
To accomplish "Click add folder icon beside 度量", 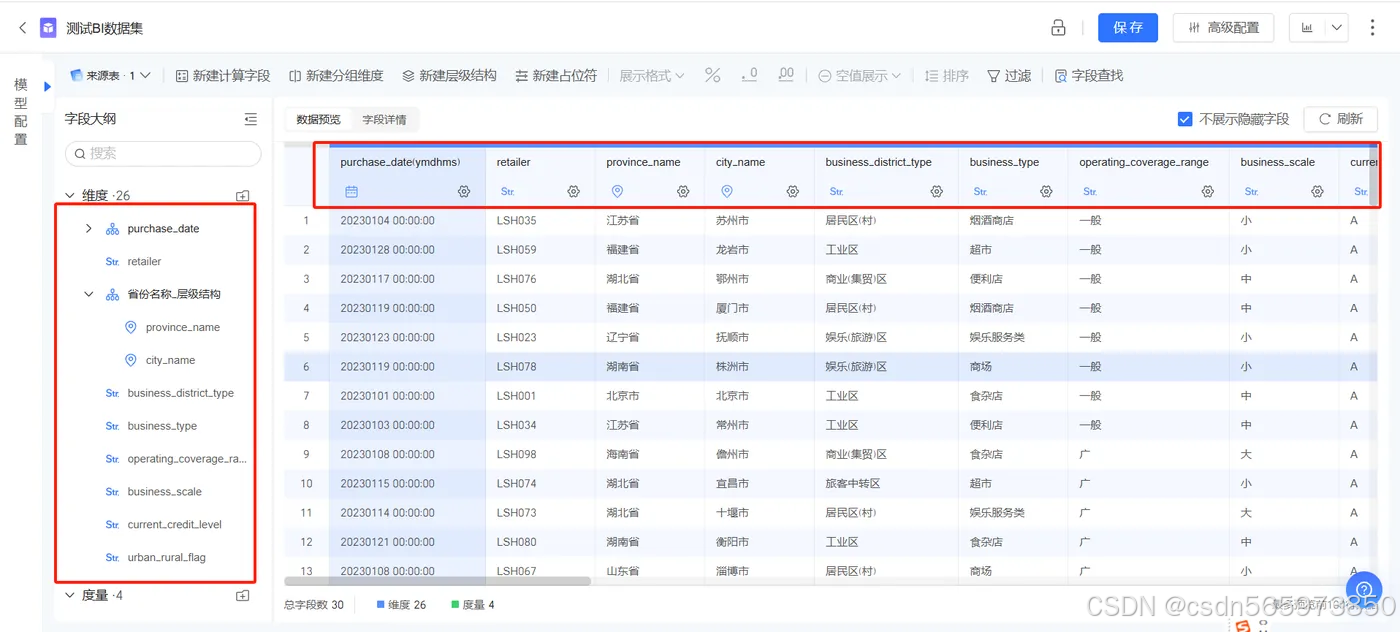I will pos(242,595).
